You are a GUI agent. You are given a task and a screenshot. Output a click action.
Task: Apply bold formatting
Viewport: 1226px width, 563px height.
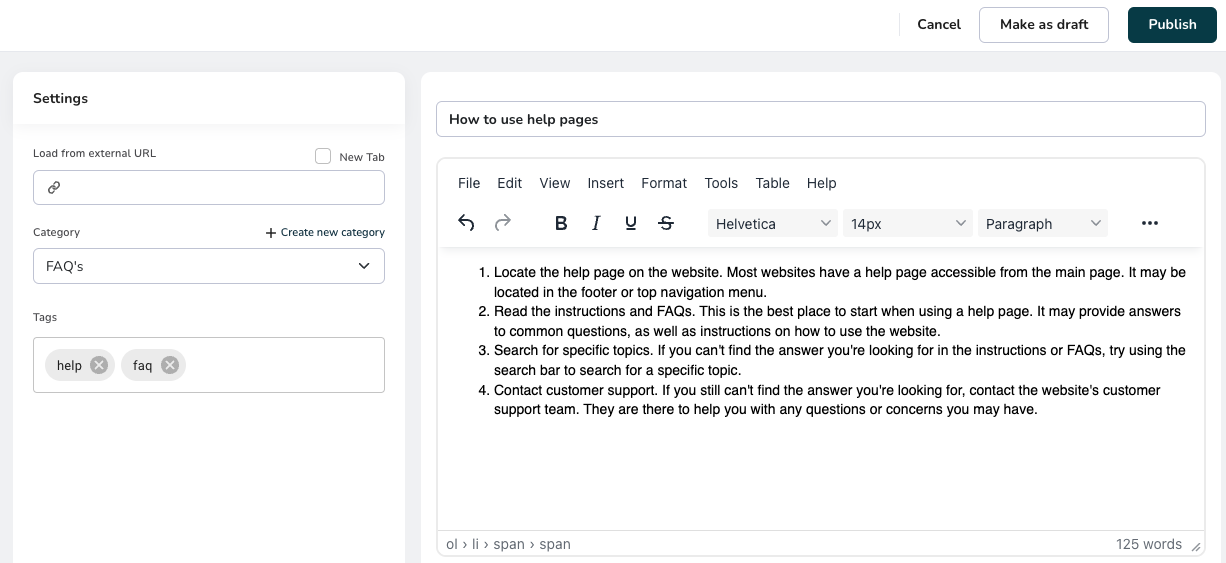(x=561, y=223)
